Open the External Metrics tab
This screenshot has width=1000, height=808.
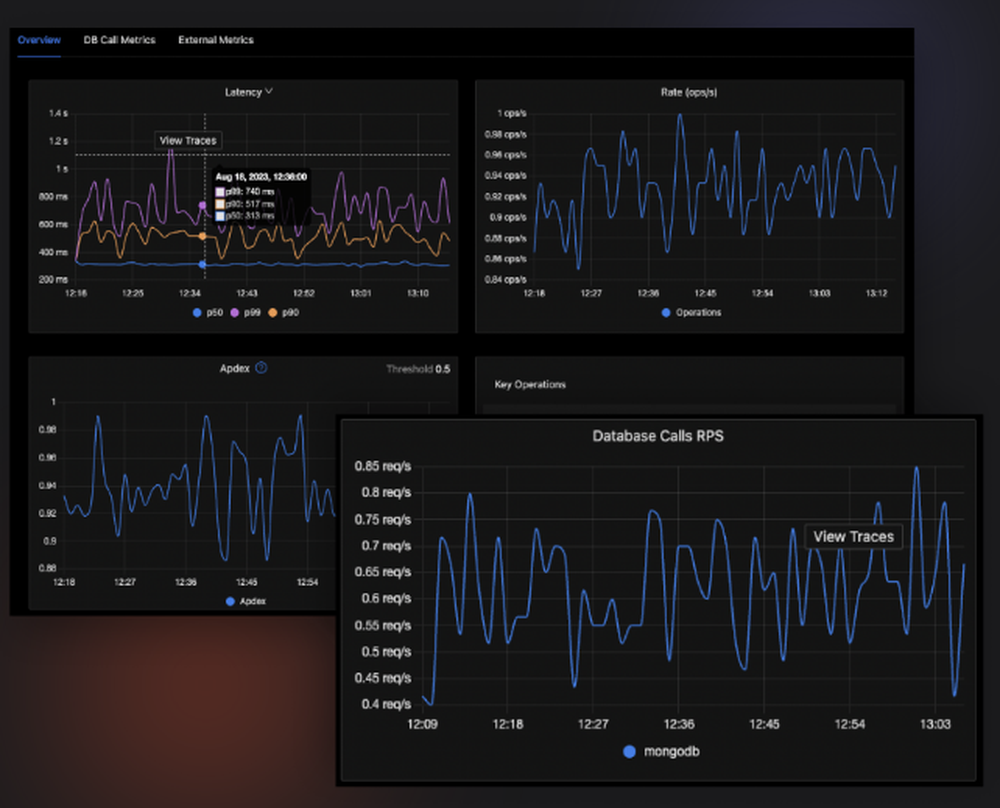coord(216,40)
